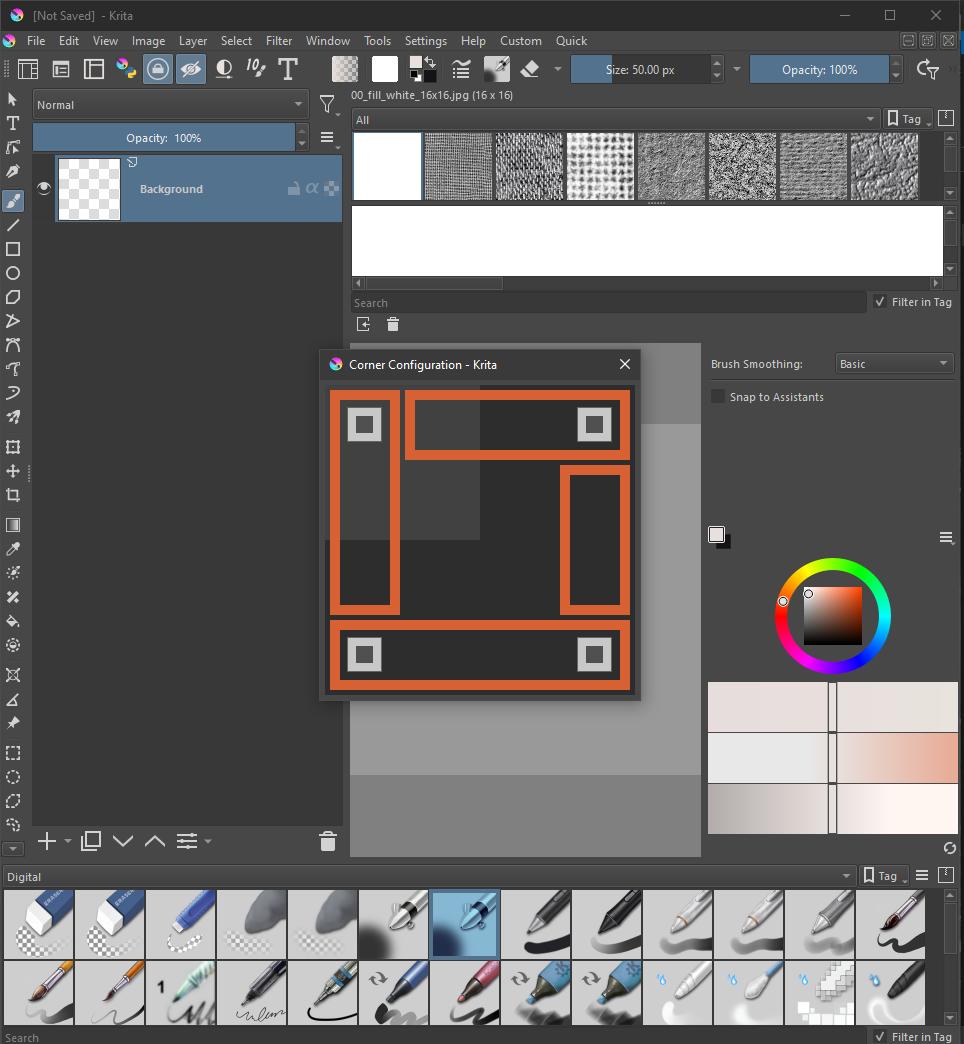Open the Settings menu
Viewport: 964px width, 1044px height.
(425, 41)
